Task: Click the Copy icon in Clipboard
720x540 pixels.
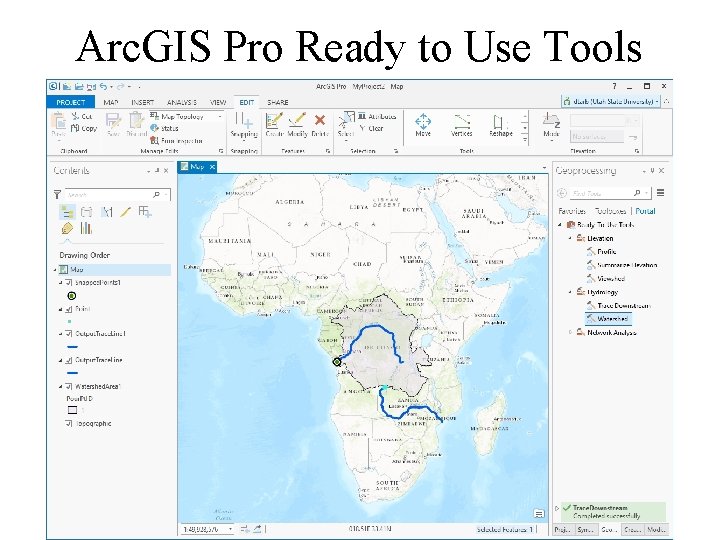Action: tap(75, 128)
